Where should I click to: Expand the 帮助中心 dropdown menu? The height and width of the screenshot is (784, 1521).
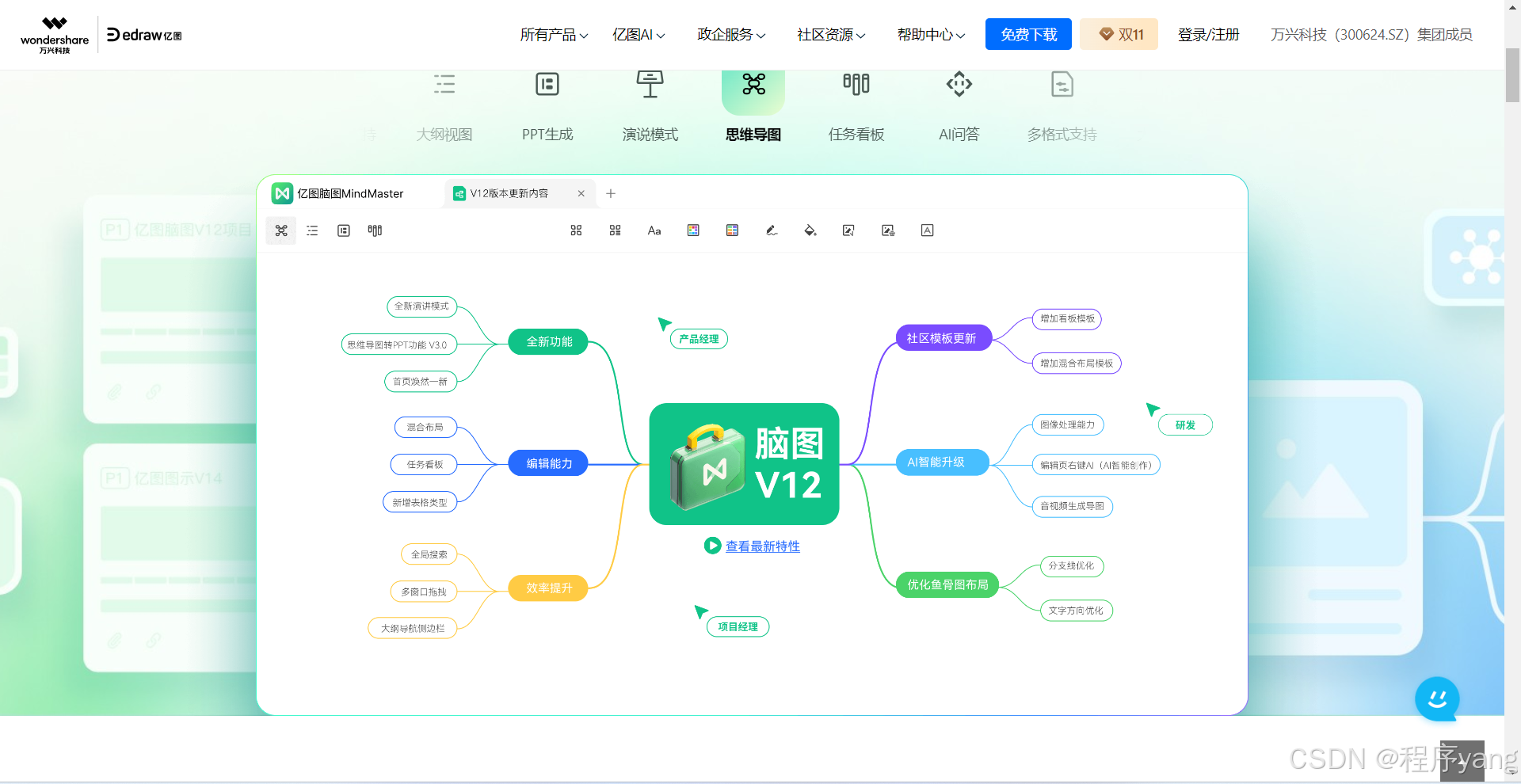pos(931,35)
